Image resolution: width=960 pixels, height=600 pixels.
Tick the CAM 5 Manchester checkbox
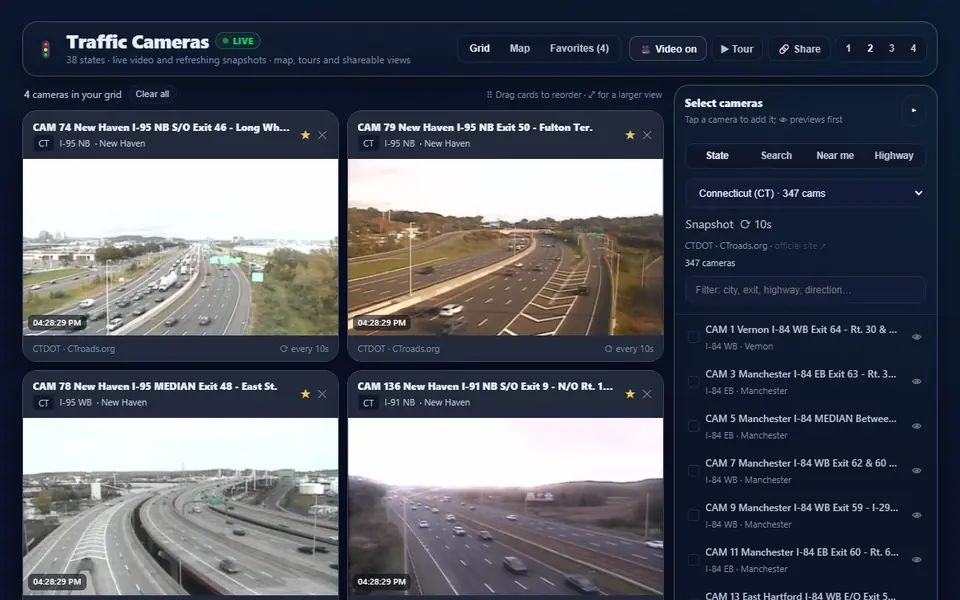pos(693,426)
